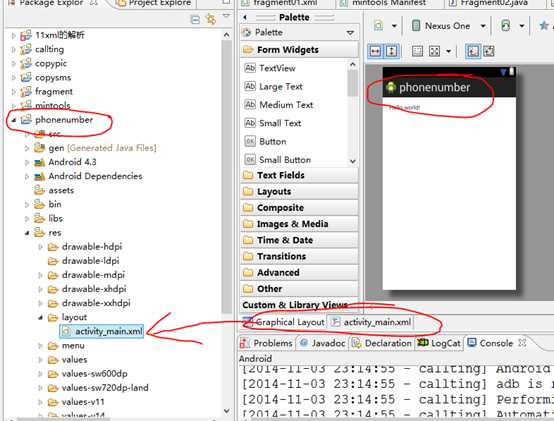
Task: Select the Console view tab
Action: pyautogui.click(x=491, y=343)
